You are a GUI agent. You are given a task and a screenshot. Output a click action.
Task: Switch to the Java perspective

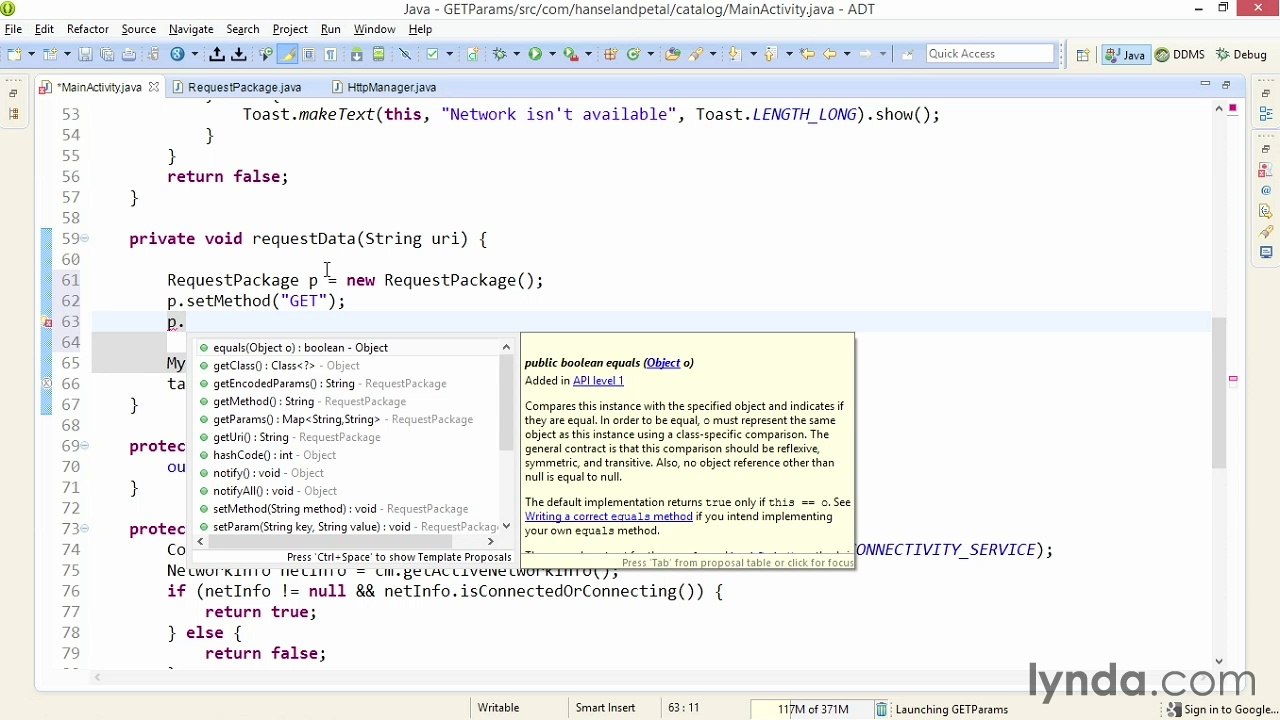coord(1125,55)
